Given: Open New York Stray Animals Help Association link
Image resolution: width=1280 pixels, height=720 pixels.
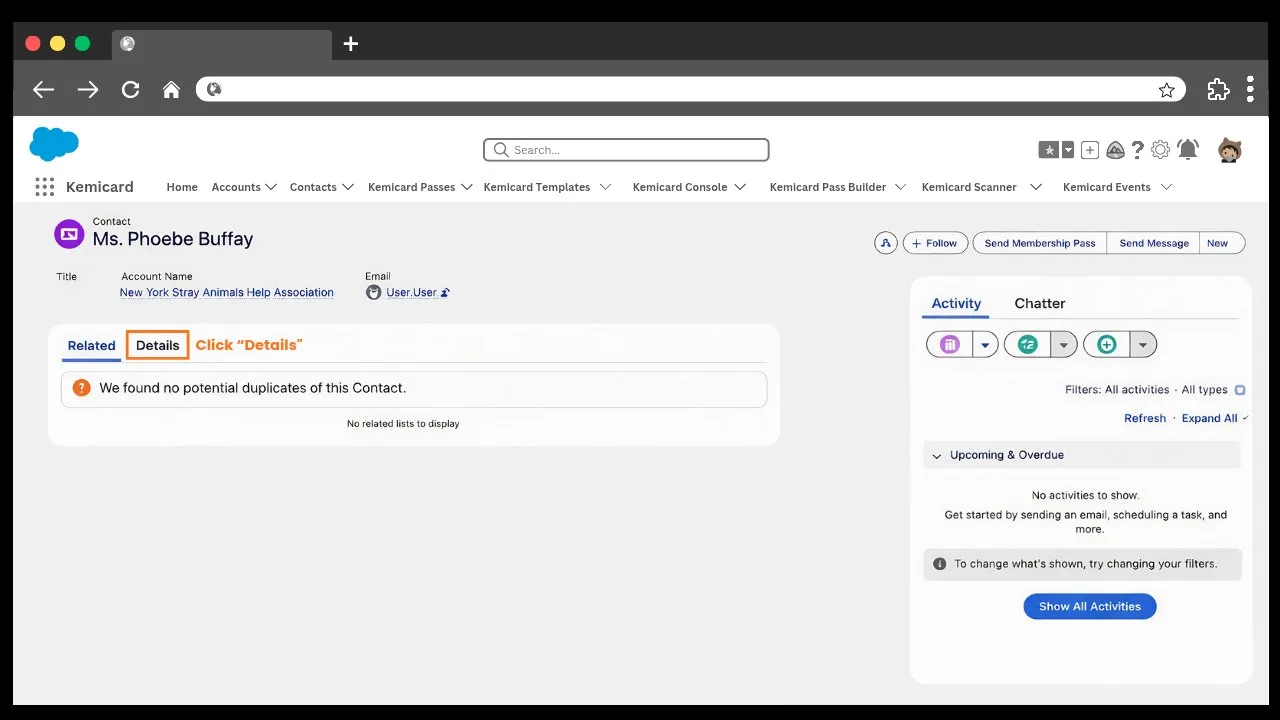Looking at the screenshot, I should [x=227, y=293].
